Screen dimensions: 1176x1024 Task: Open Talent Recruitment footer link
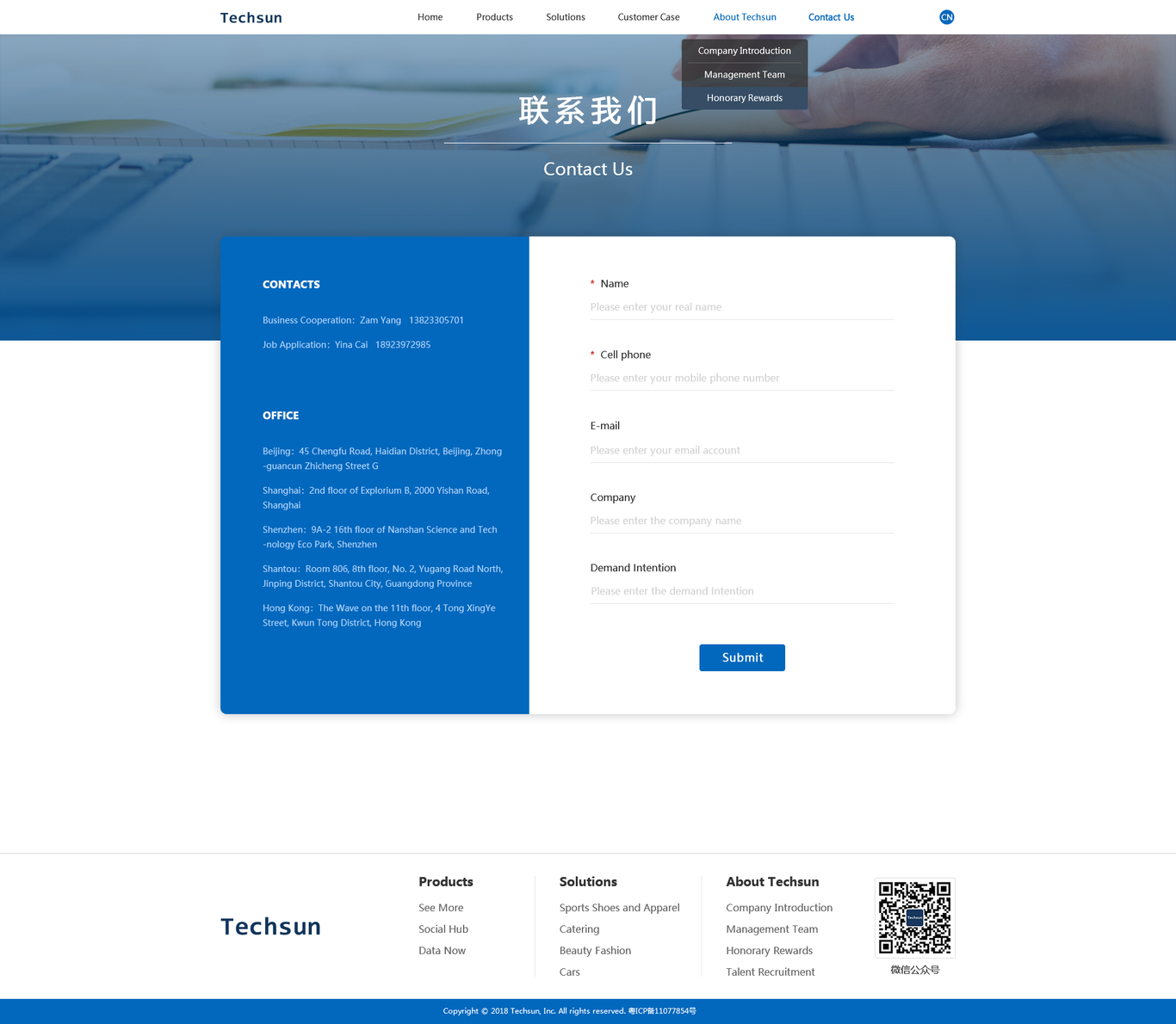(x=770, y=972)
